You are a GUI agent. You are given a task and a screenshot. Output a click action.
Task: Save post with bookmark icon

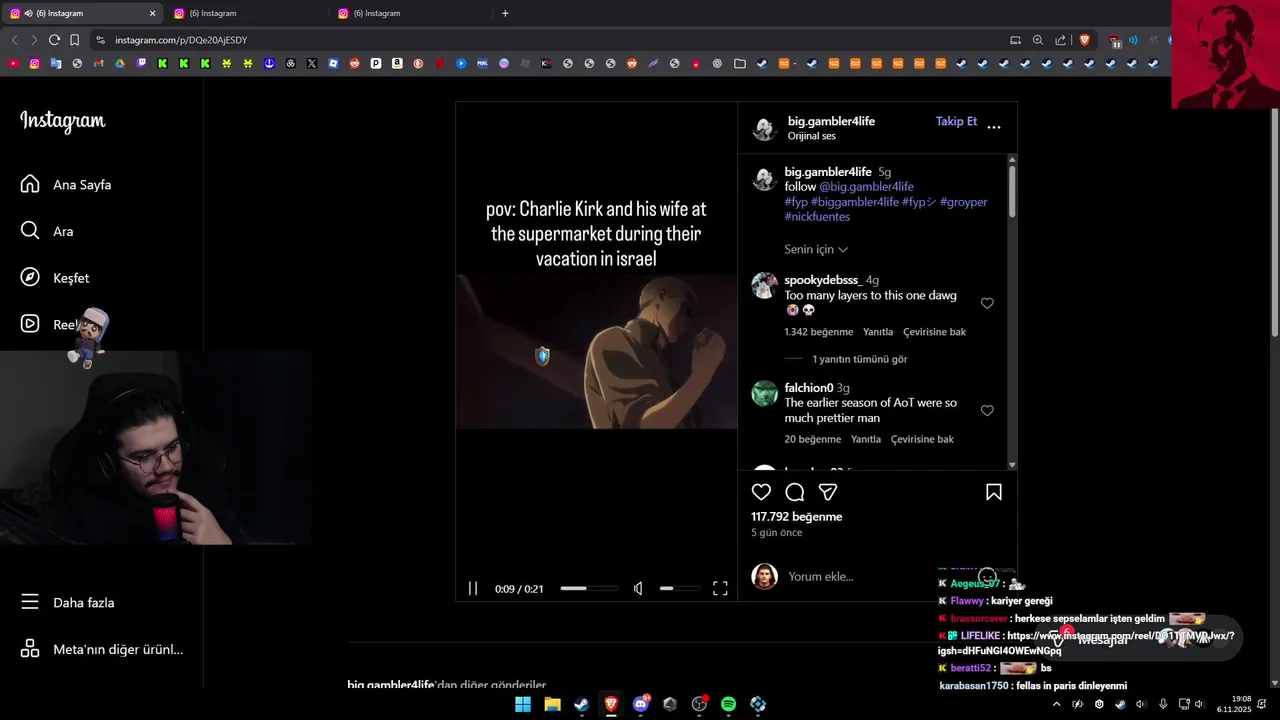point(994,492)
